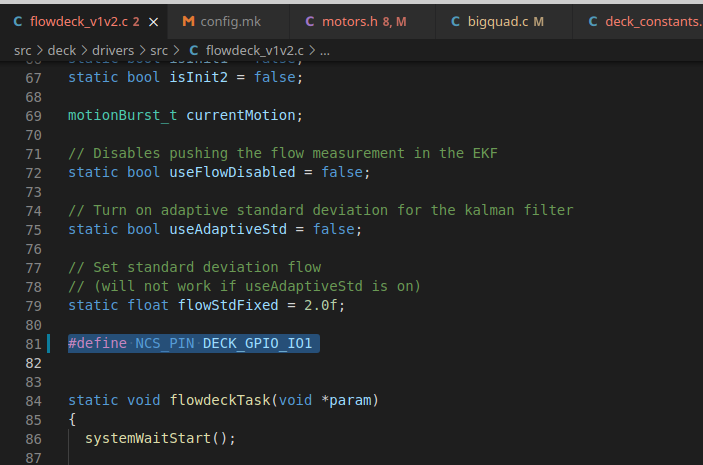Click the Makefile icon on config.mk tab
Screen dimensions: 703x465
pos(188,21)
